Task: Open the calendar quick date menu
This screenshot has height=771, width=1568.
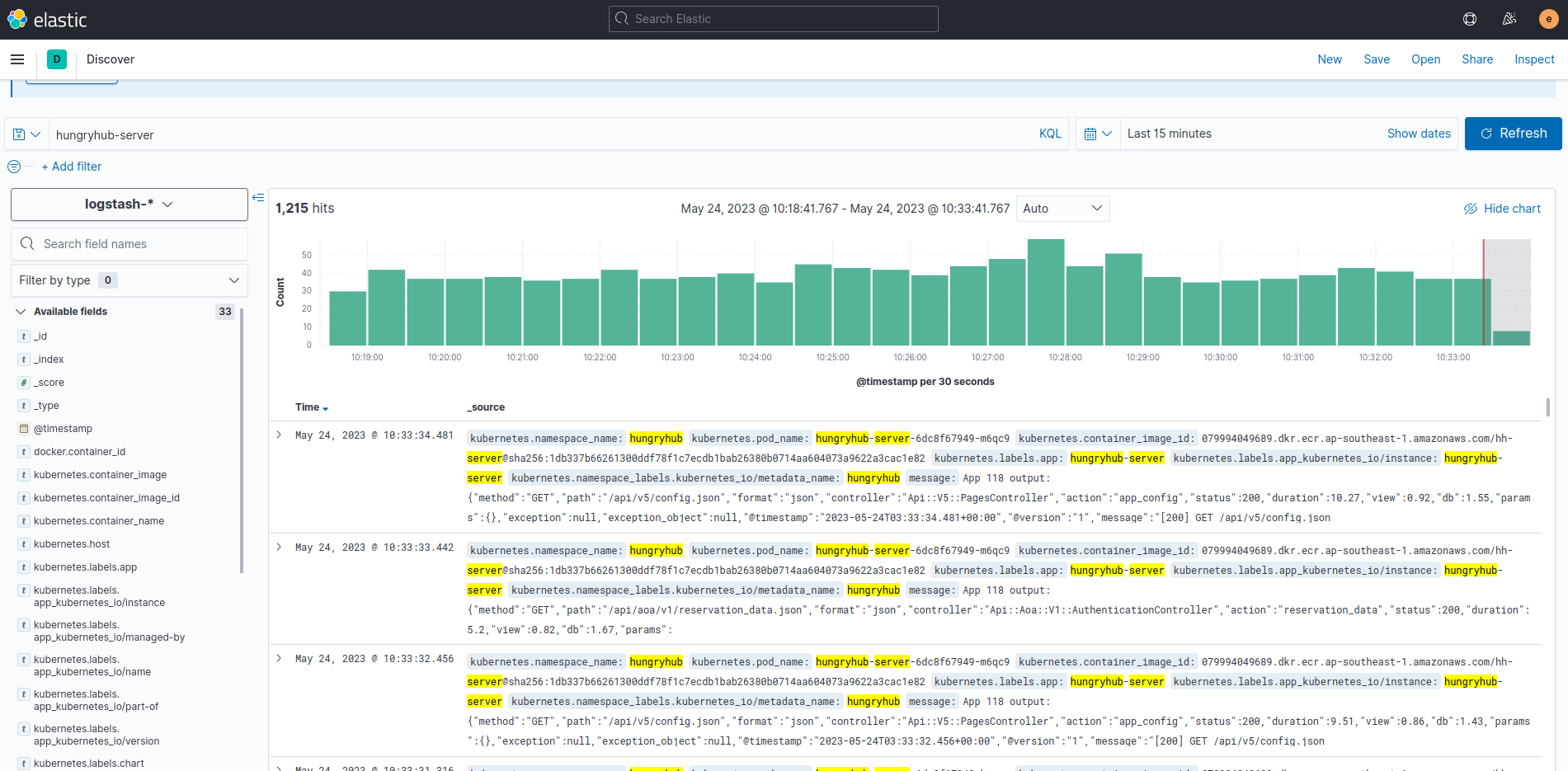Action: [x=1098, y=134]
